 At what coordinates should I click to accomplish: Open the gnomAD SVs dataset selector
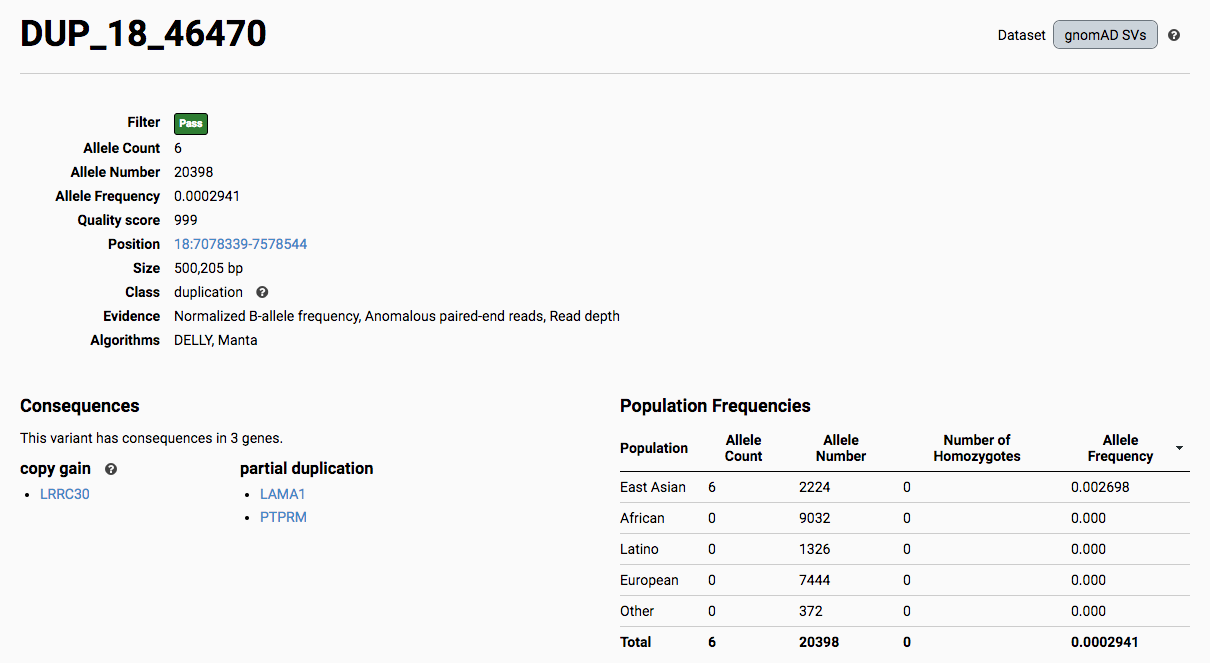pyautogui.click(x=1105, y=35)
